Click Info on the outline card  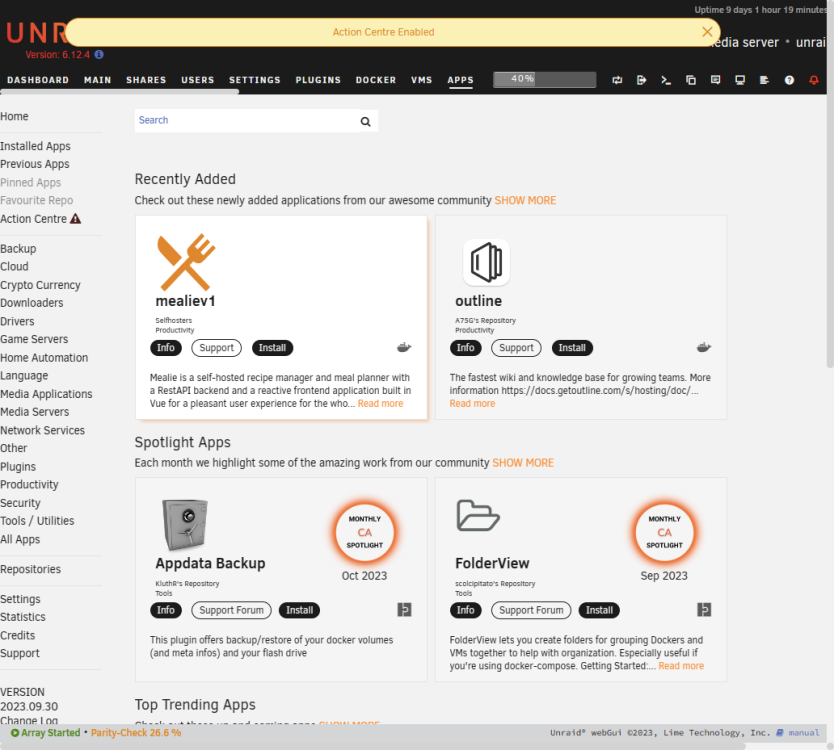[465, 348]
